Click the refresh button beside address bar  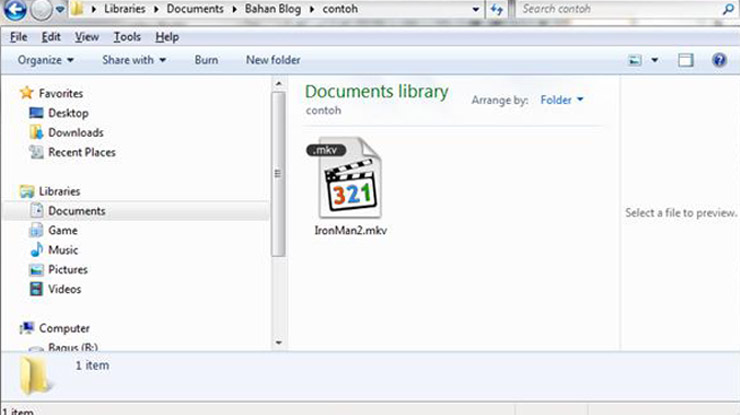pyautogui.click(x=496, y=9)
